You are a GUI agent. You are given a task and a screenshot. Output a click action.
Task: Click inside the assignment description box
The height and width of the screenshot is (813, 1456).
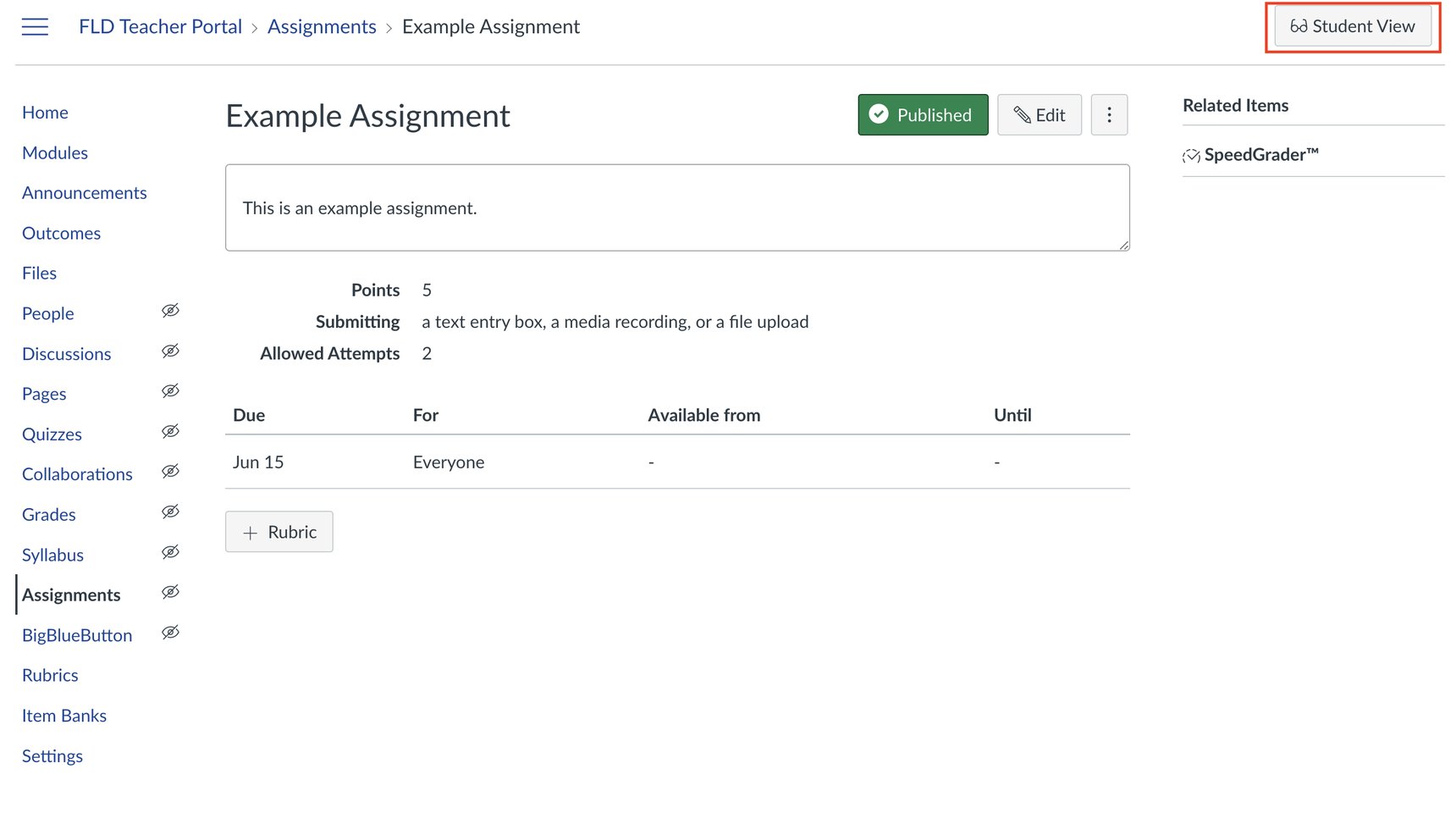pyautogui.click(x=677, y=207)
